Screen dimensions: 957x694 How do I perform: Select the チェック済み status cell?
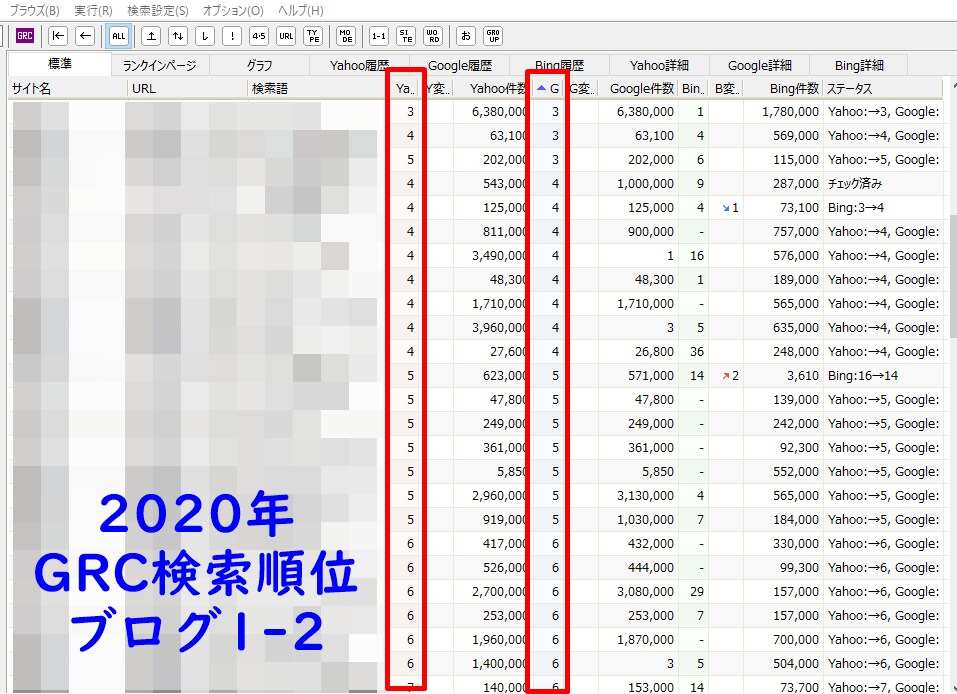coord(883,184)
